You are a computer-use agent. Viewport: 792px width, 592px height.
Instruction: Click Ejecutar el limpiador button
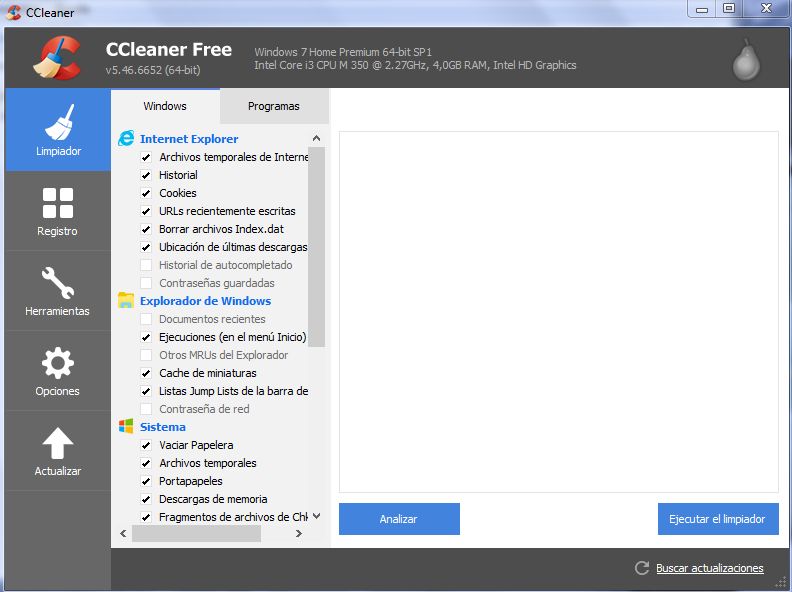pyautogui.click(x=718, y=519)
